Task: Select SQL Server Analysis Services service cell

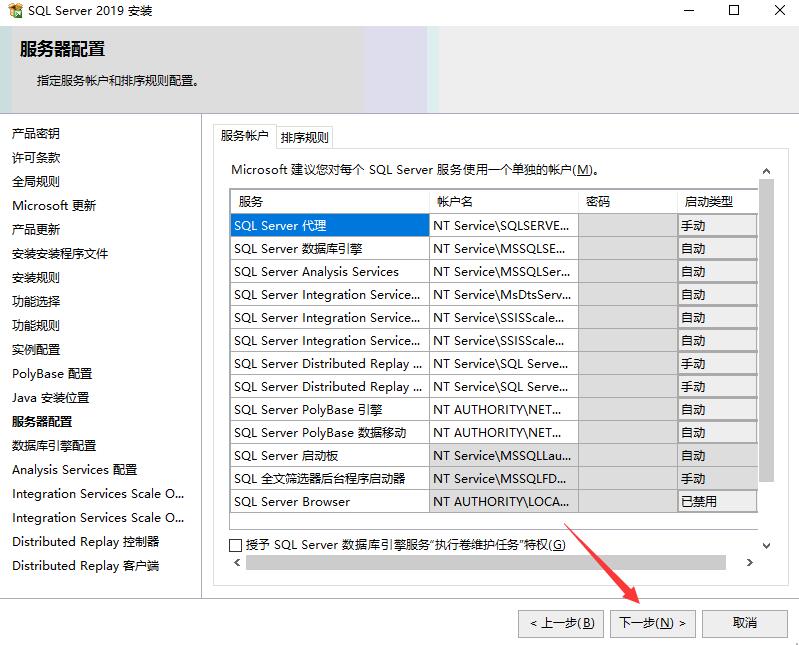Action: [x=330, y=272]
